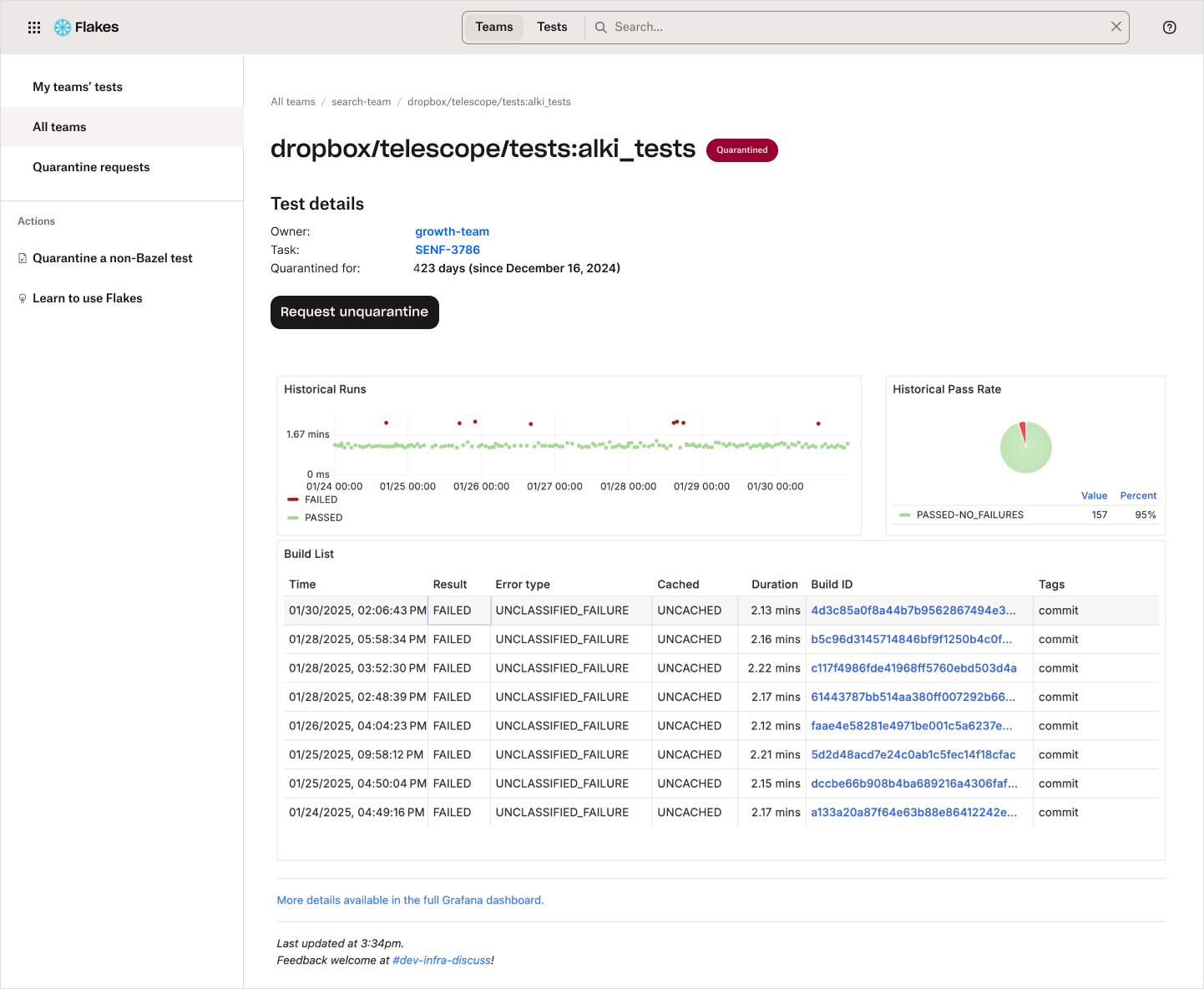The height and width of the screenshot is (989, 1204).
Task: Go to All teams breadcrumb
Action: coord(293,102)
